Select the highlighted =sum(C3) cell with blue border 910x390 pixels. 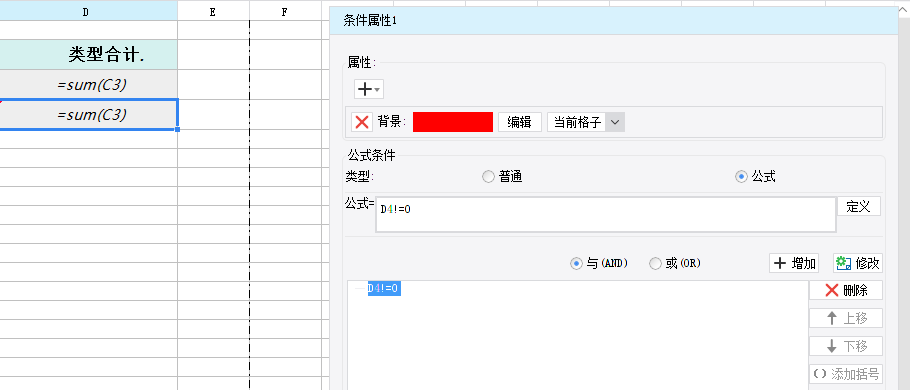point(88,114)
